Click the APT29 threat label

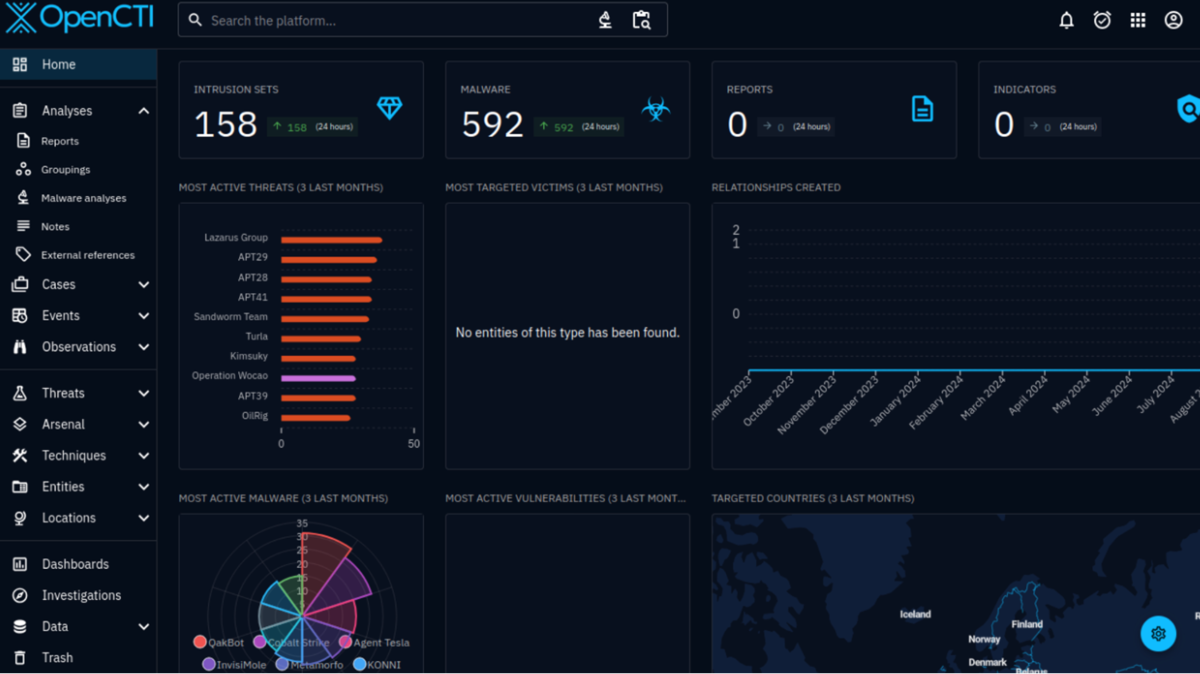coord(253,257)
